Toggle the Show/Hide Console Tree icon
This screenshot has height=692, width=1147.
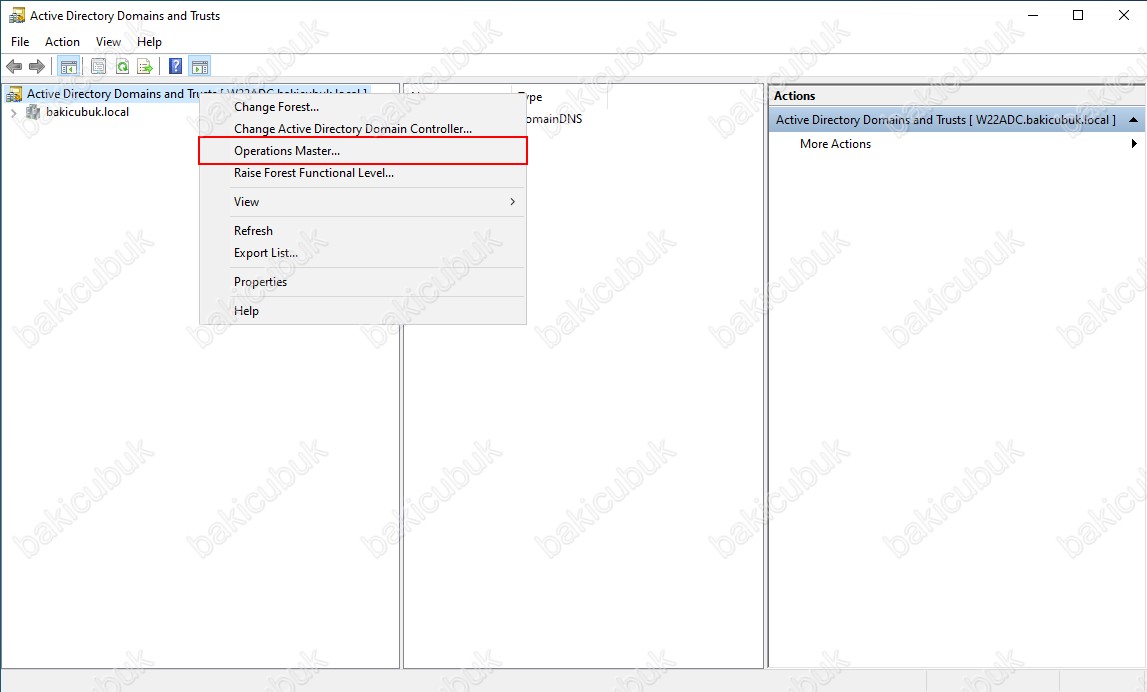pos(69,67)
